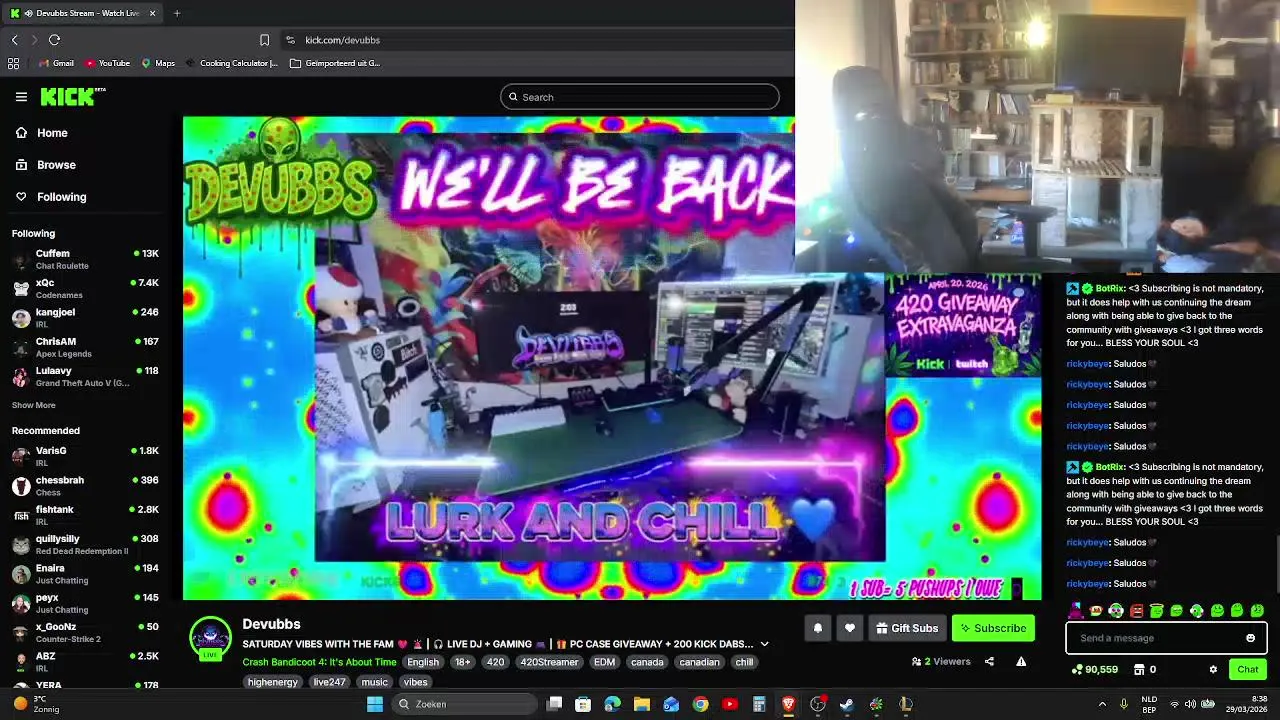Open a new browser tab
This screenshot has width=1280, height=720.
(x=177, y=13)
